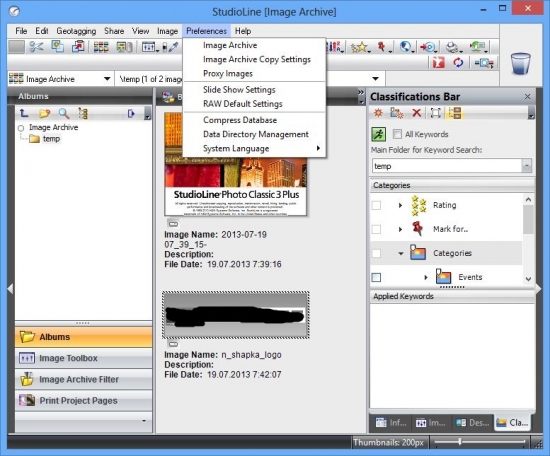Collapse the Categories tree arrow
Screen dimensions: 550x456
click(401, 253)
